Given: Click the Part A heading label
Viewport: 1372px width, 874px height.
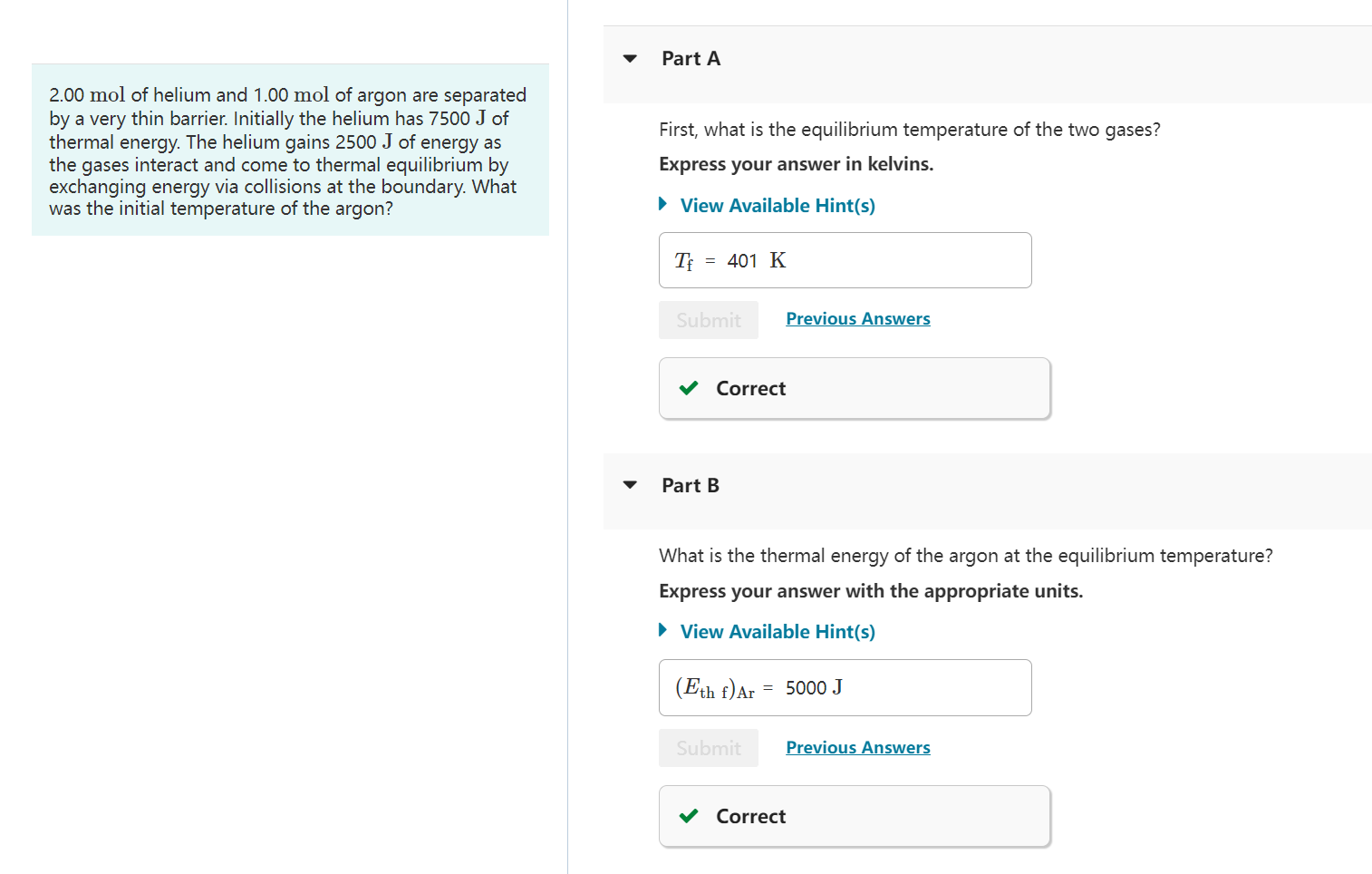Looking at the screenshot, I should coord(691,59).
